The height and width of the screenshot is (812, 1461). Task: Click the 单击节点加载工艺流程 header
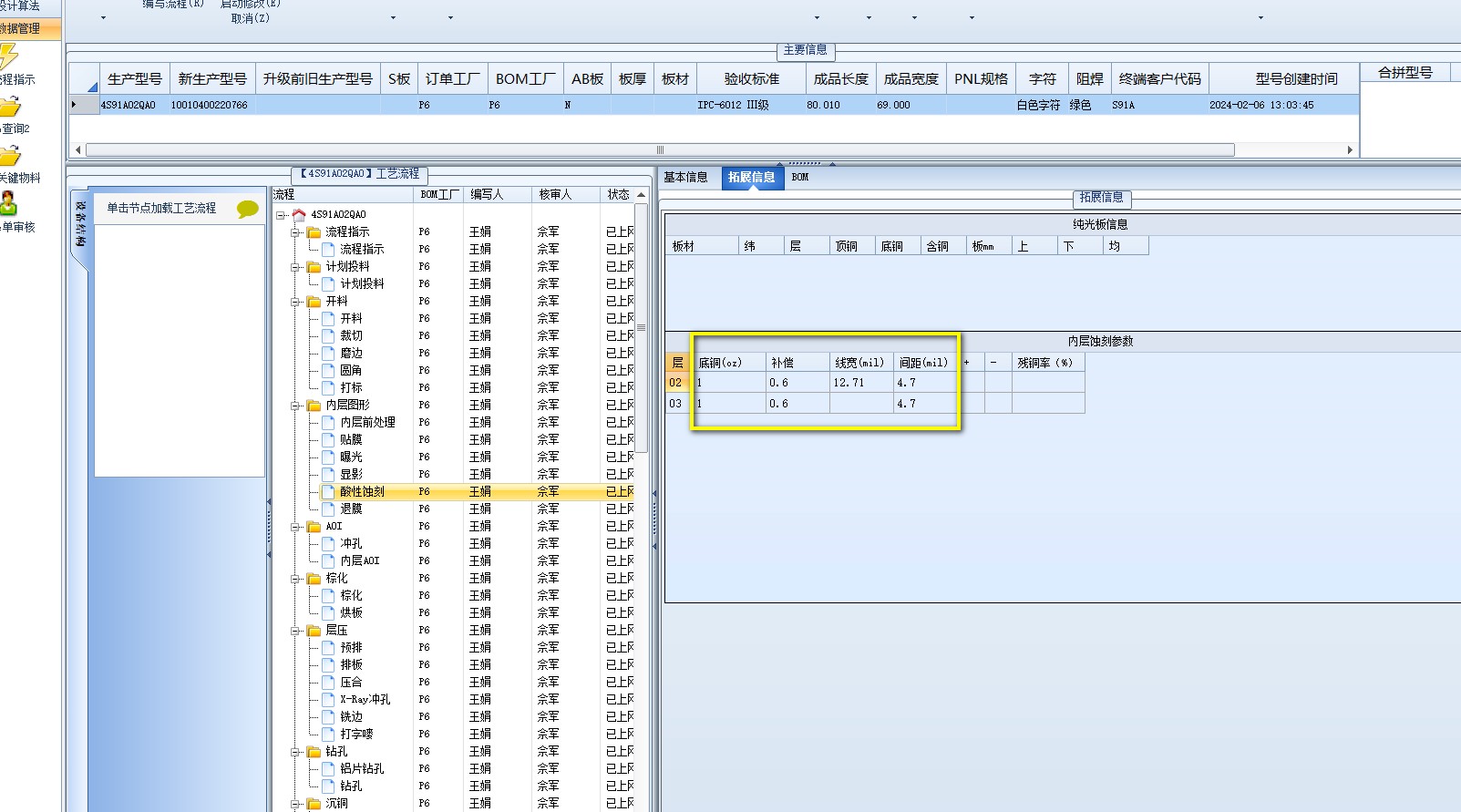coord(161,209)
